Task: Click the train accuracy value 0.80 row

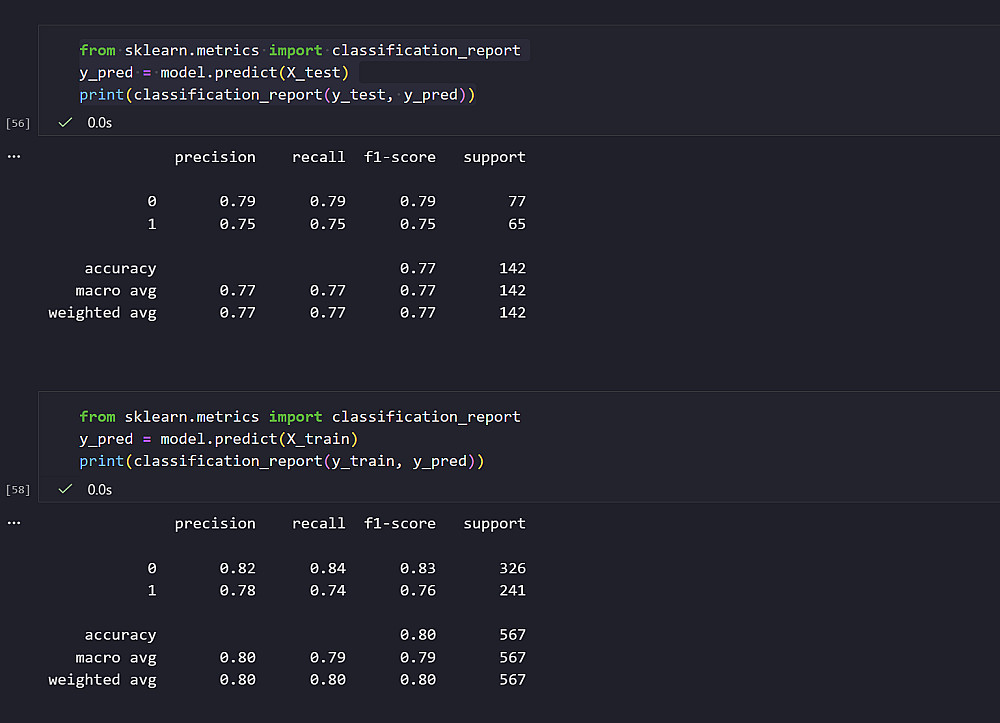Action: click(x=418, y=635)
